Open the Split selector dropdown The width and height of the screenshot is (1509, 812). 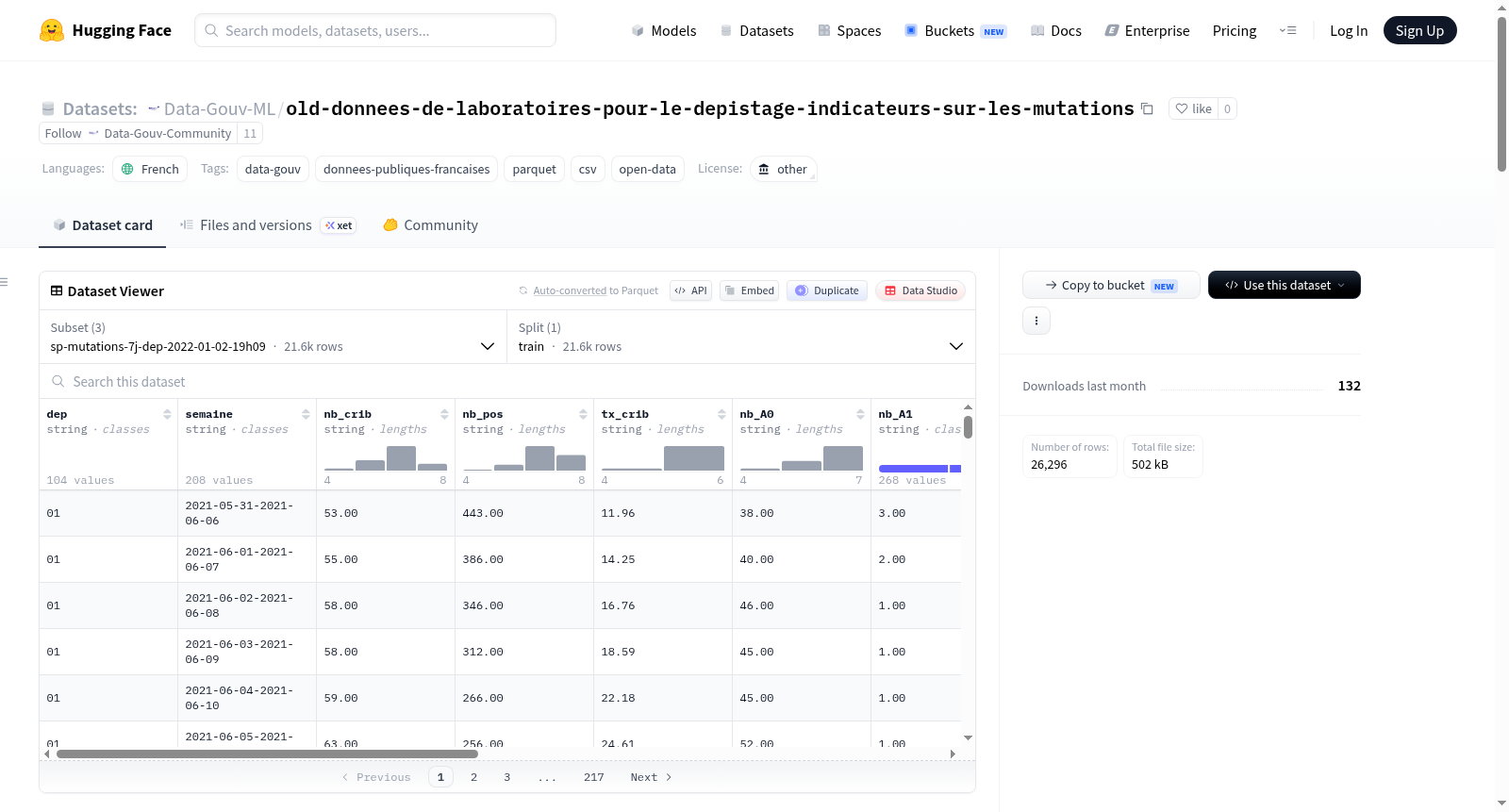click(741, 337)
